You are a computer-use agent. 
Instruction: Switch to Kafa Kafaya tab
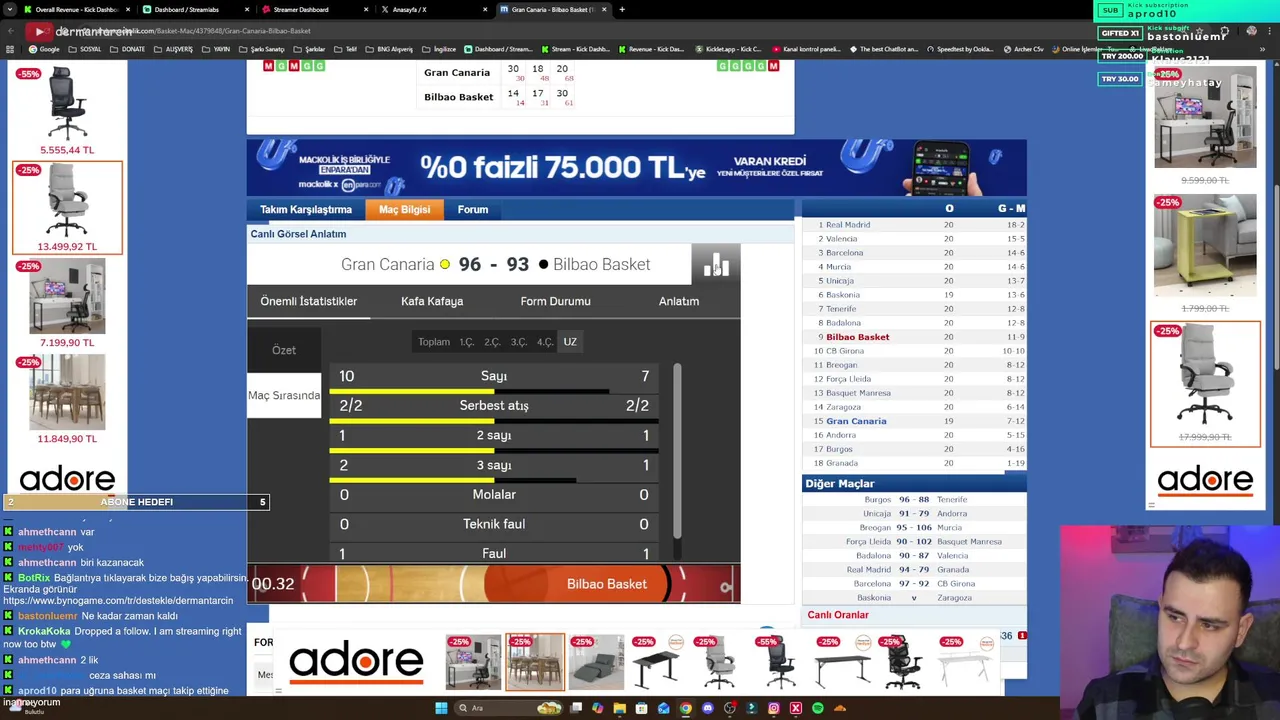[x=432, y=301]
